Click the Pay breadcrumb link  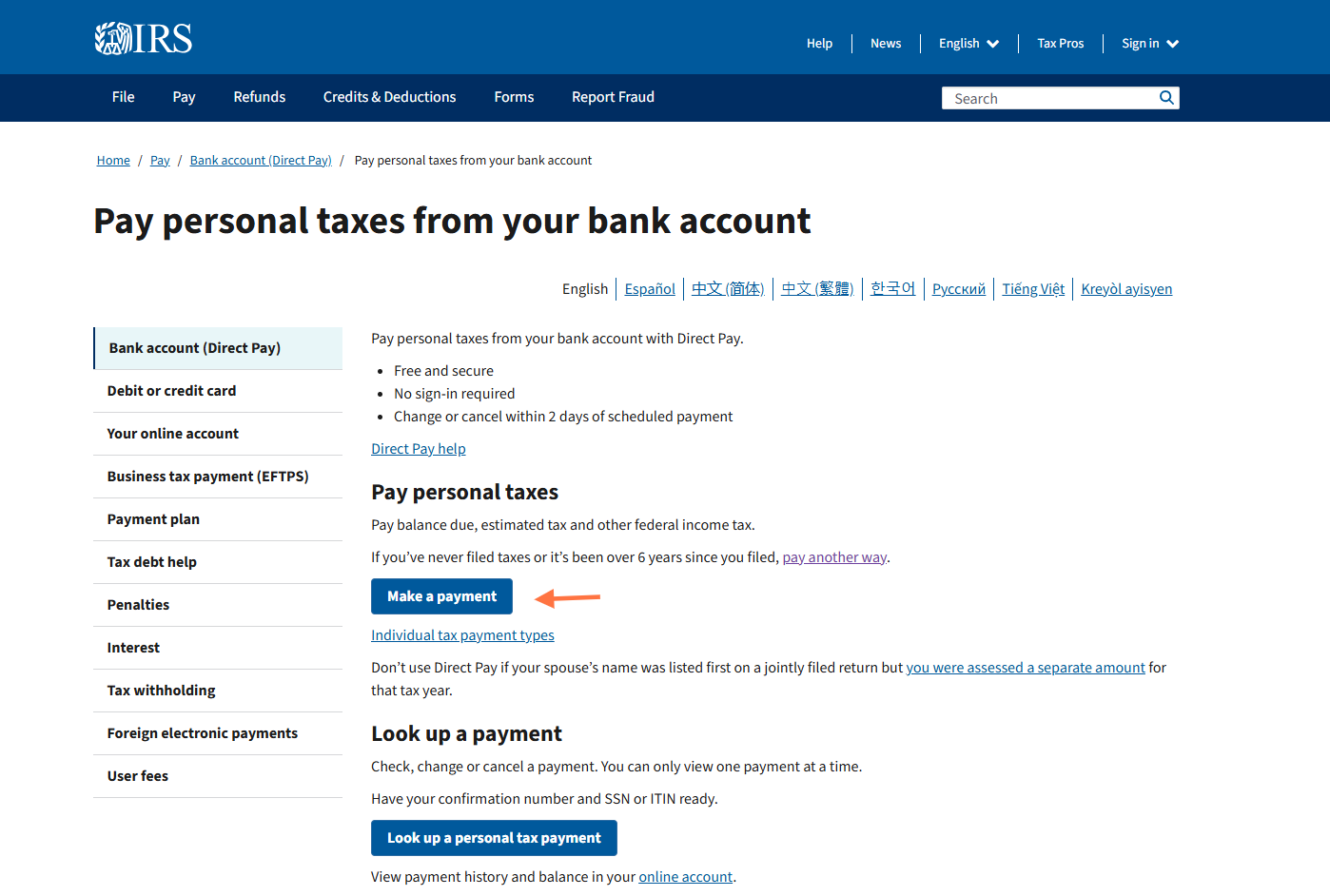pos(160,161)
